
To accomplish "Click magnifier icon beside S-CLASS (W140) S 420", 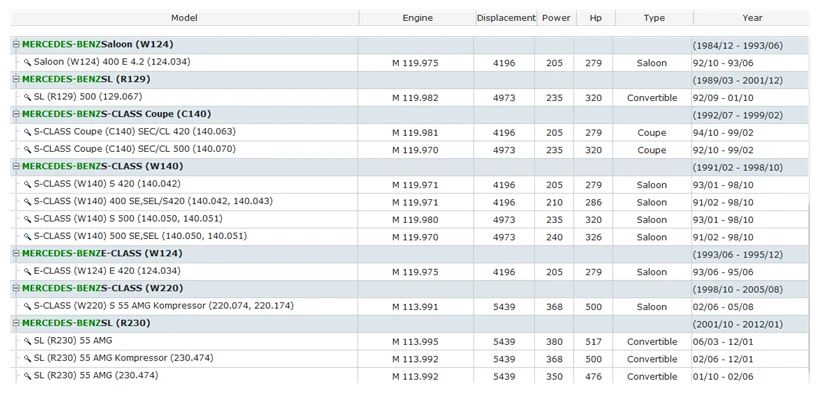I will [27, 184].
